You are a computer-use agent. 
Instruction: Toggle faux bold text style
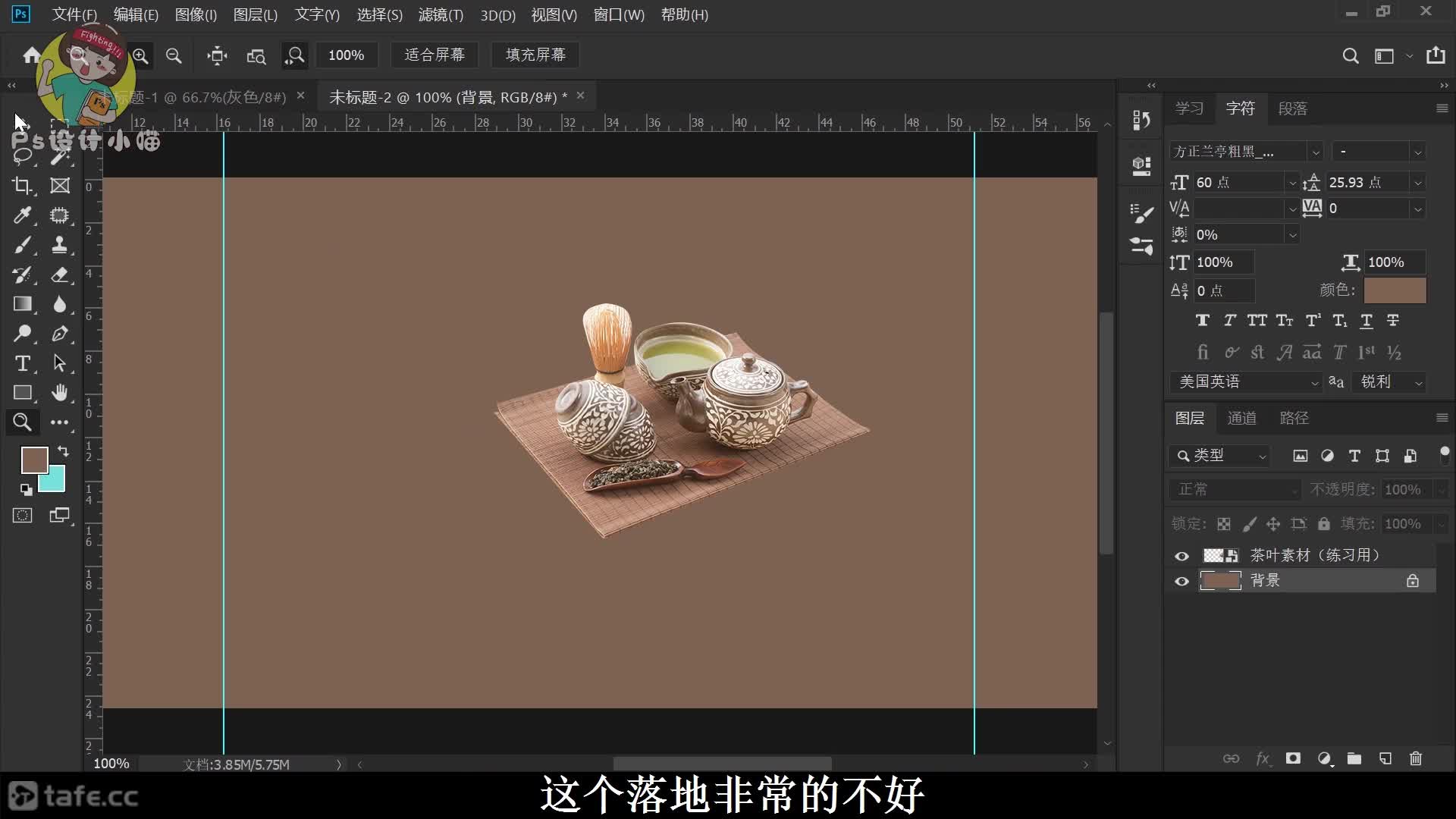coord(1203,321)
